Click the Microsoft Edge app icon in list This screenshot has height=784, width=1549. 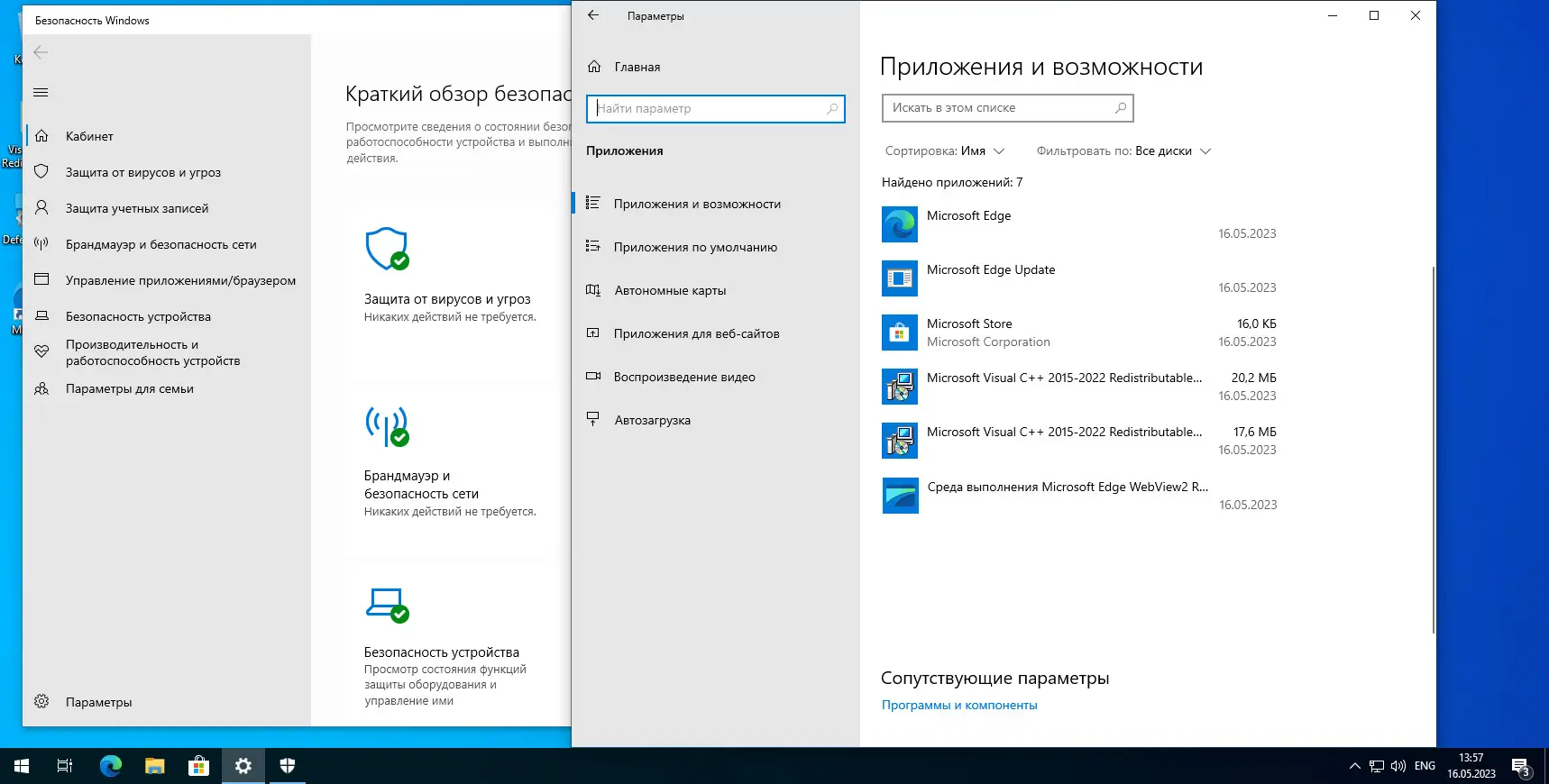(x=900, y=224)
